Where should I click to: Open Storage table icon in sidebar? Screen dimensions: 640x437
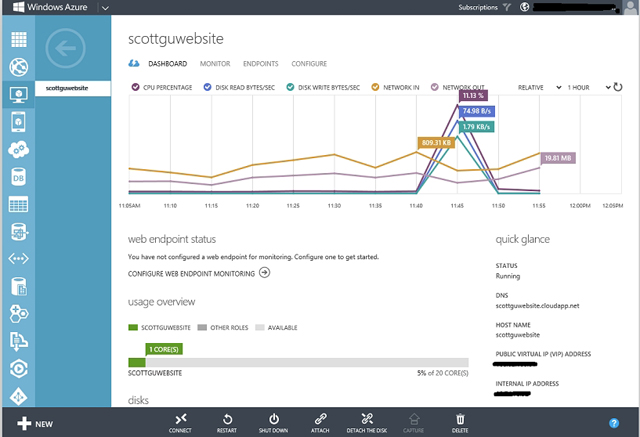click(x=19, y=204)
